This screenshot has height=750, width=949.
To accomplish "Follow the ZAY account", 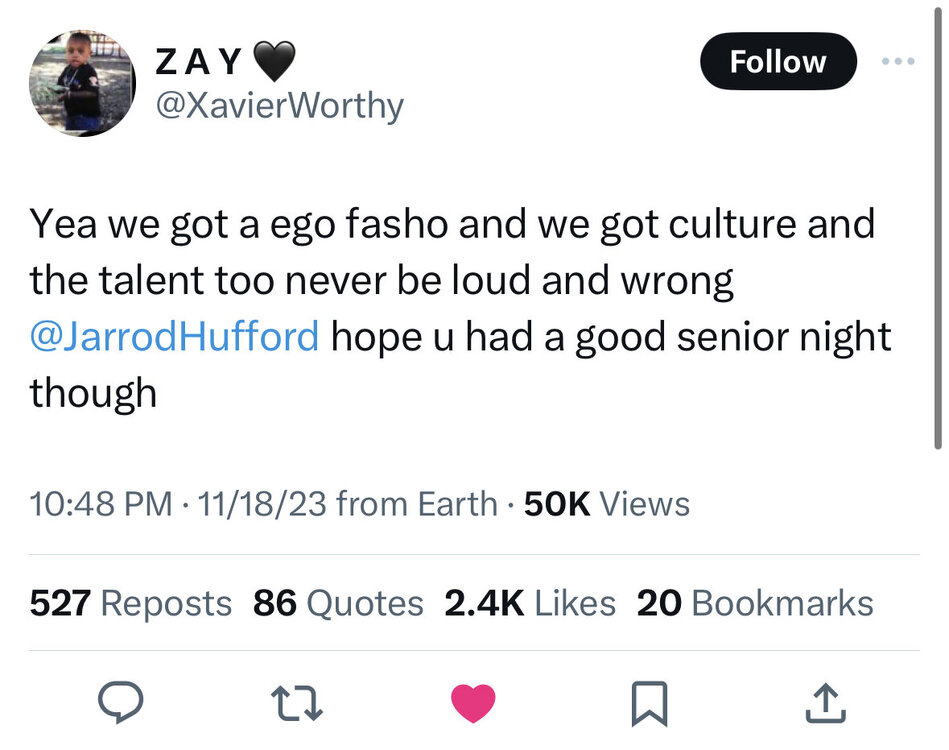I will [778, 62].
